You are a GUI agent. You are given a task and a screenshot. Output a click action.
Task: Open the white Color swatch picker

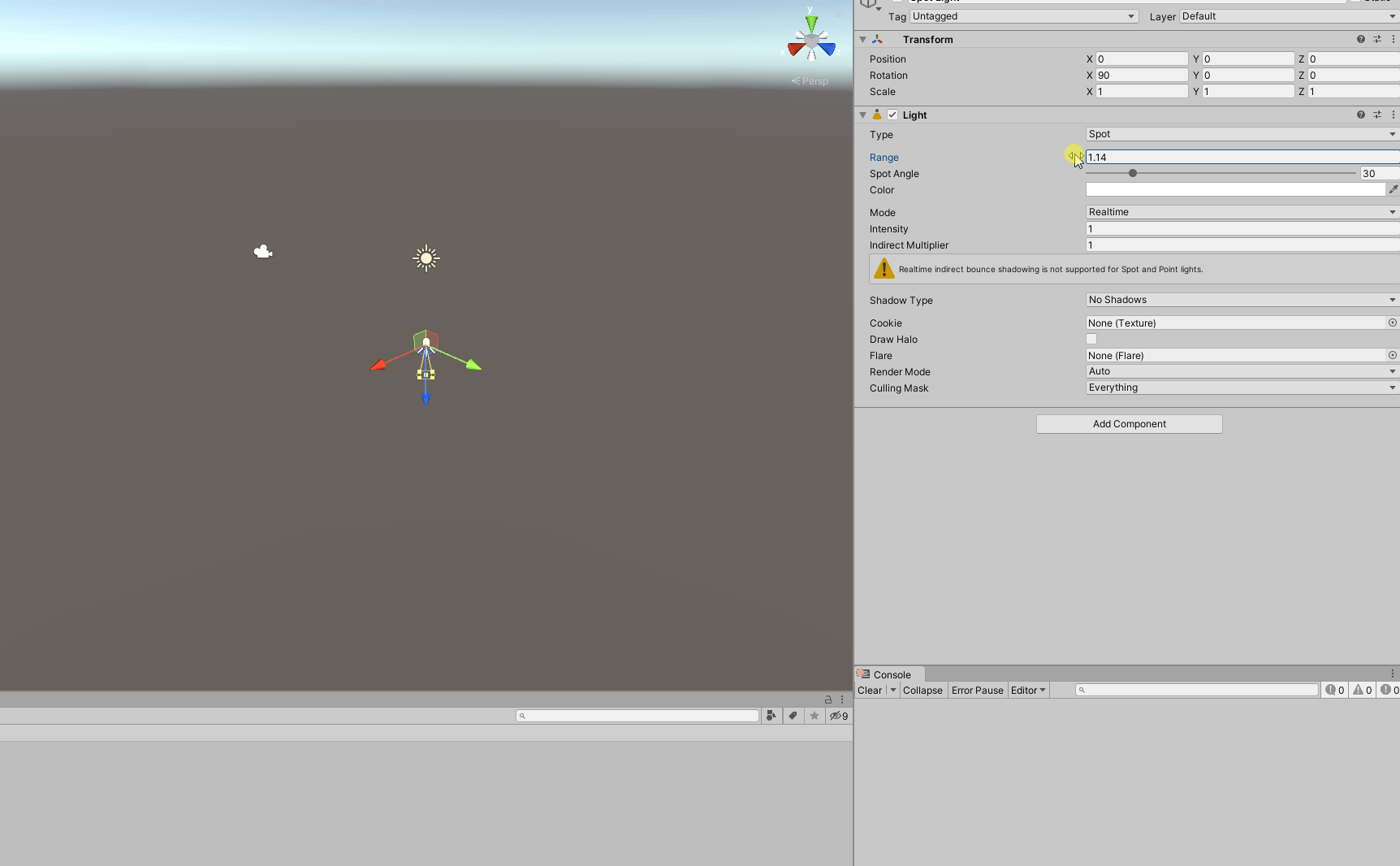point(1235,189)
